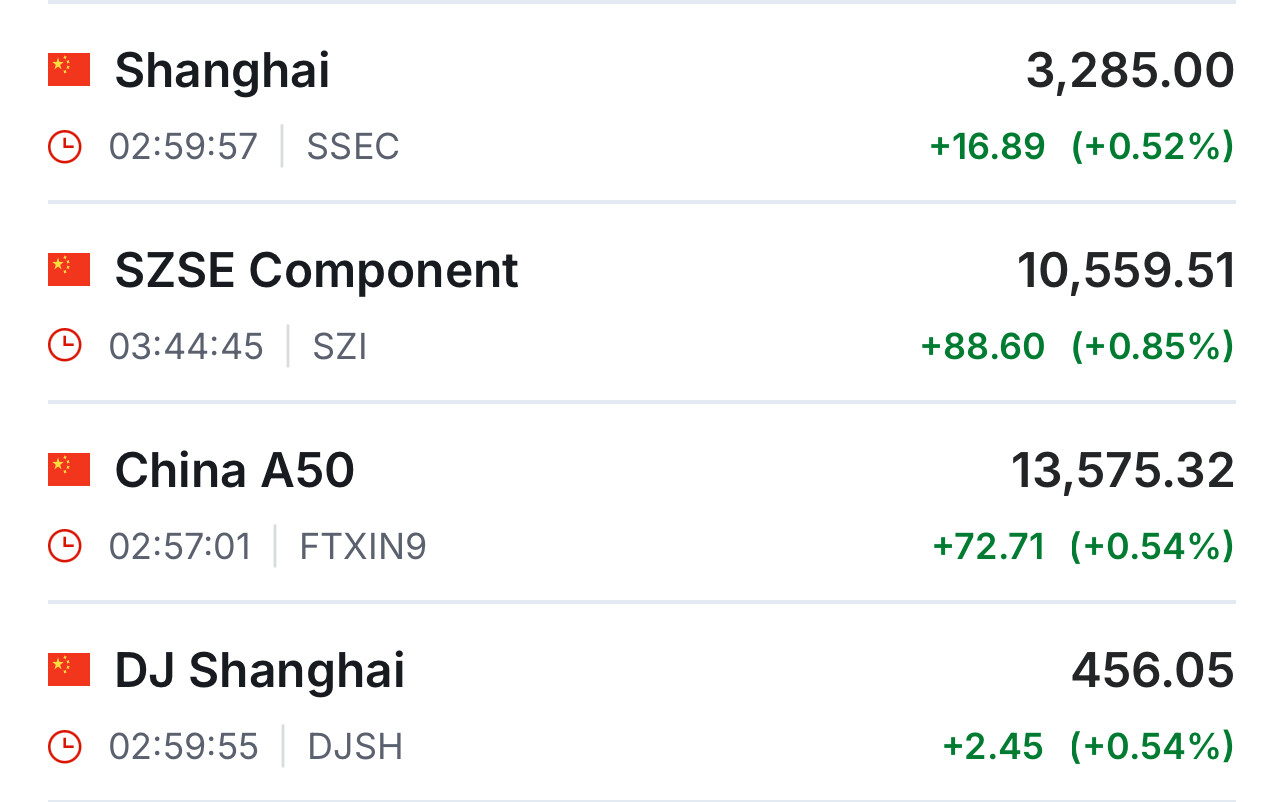
Task: Click the flag icon next to DJ Shanghai
Action: 69,670
